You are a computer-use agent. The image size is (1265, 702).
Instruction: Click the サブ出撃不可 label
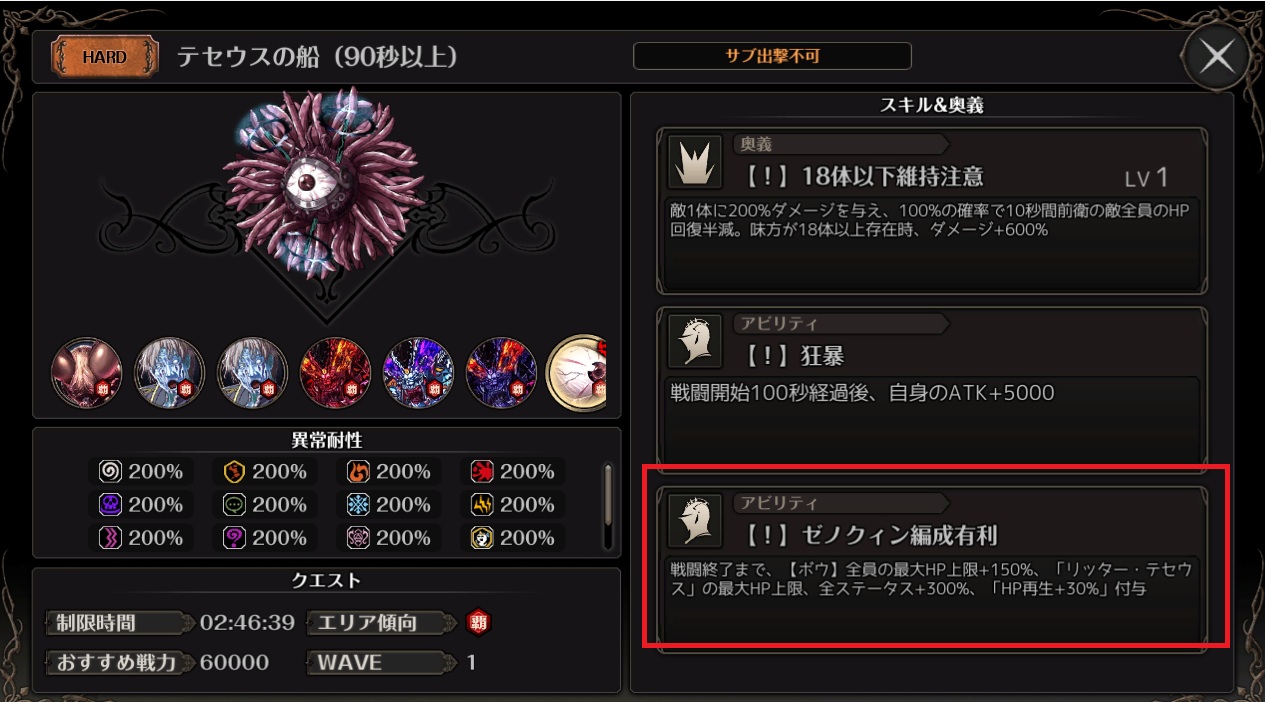(x=772, y=56)
